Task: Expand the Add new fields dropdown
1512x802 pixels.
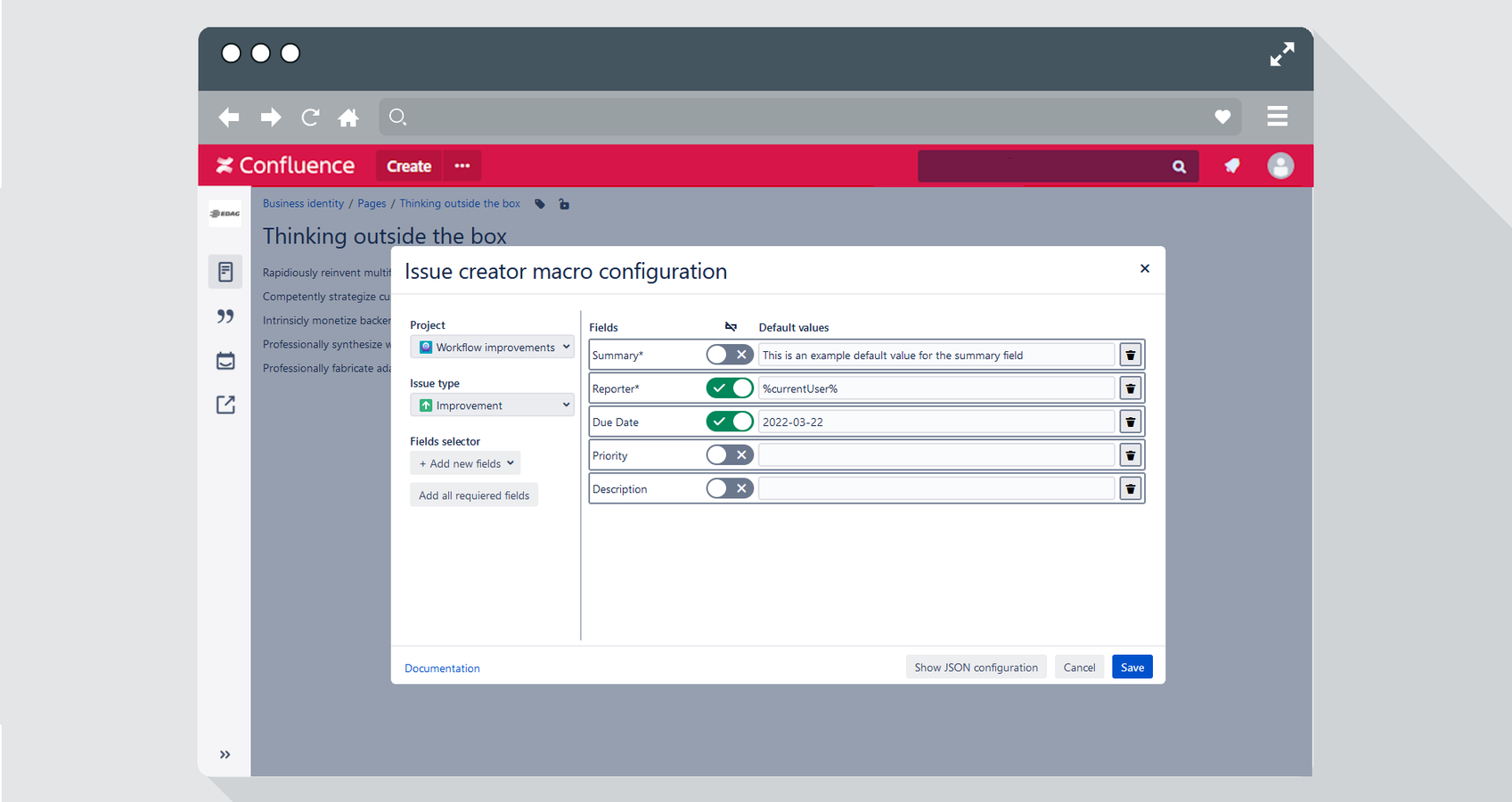Action: click(x=465, y=463)
